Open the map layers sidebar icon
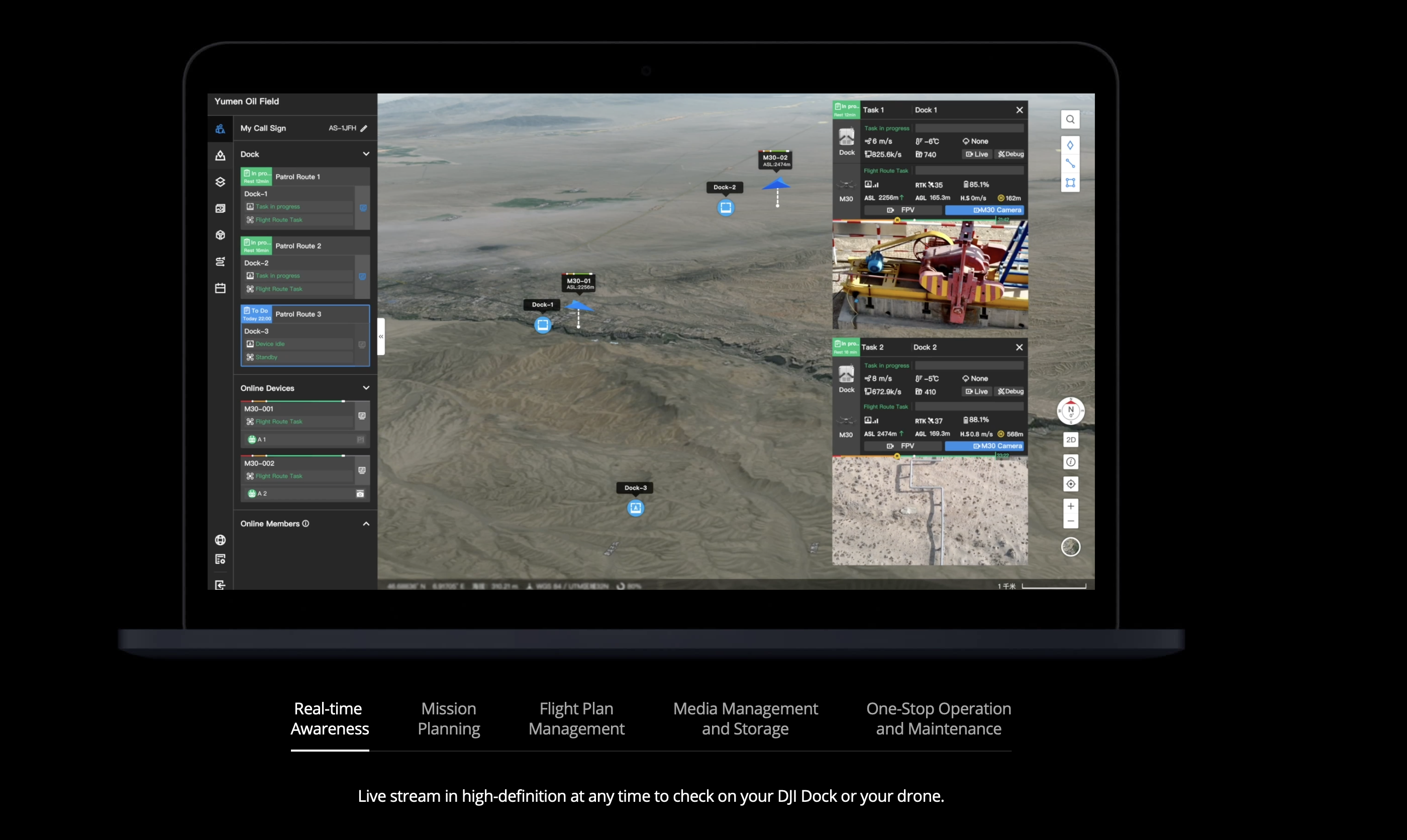The width and height of the screenshot is (1407, 840). pos(220,182)
